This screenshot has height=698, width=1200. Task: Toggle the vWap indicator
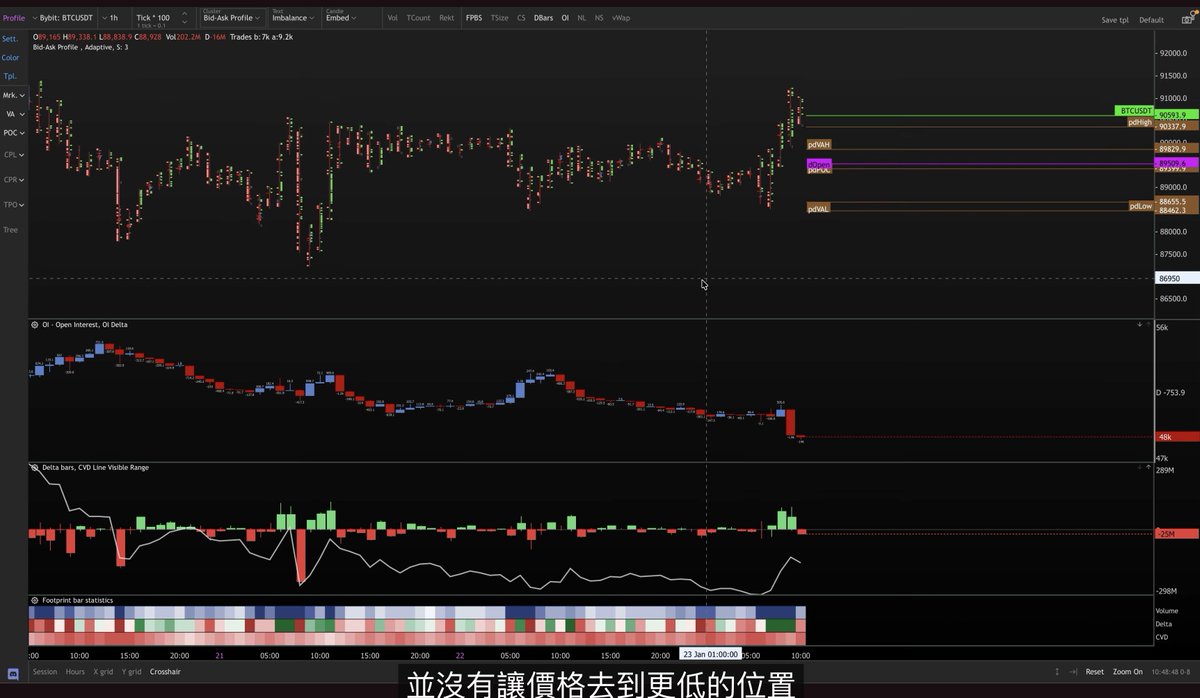621,18
